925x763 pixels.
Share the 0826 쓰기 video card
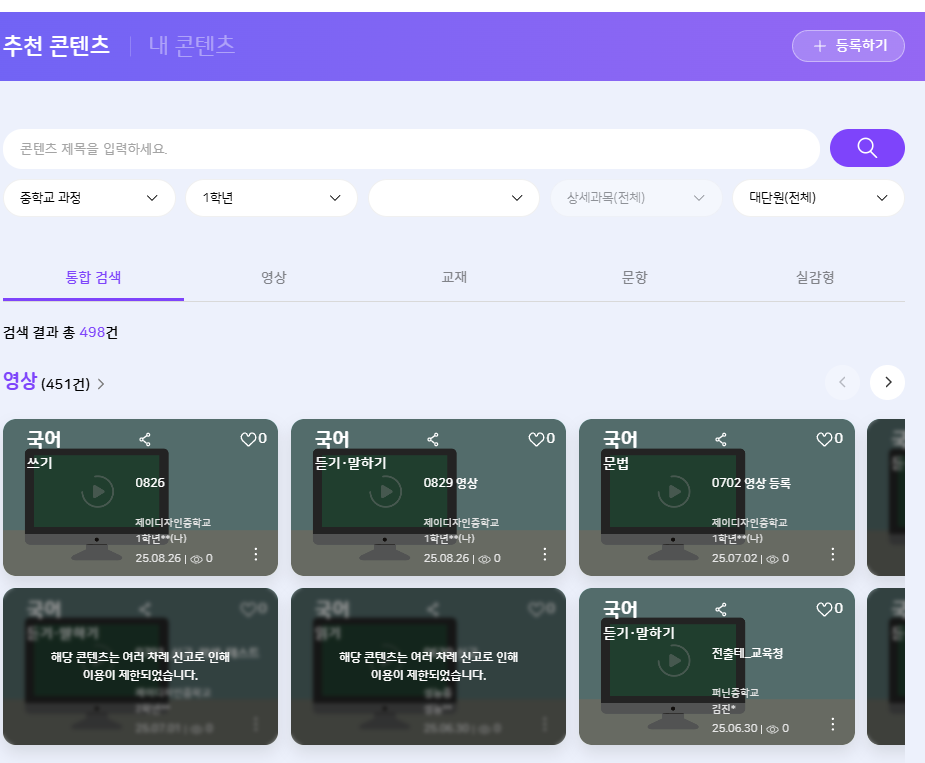pos(145,439)
